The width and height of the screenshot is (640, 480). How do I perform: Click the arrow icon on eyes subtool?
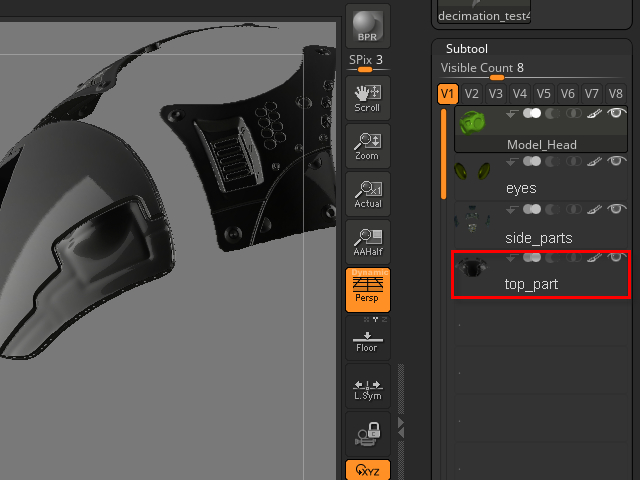pos(514,161)
